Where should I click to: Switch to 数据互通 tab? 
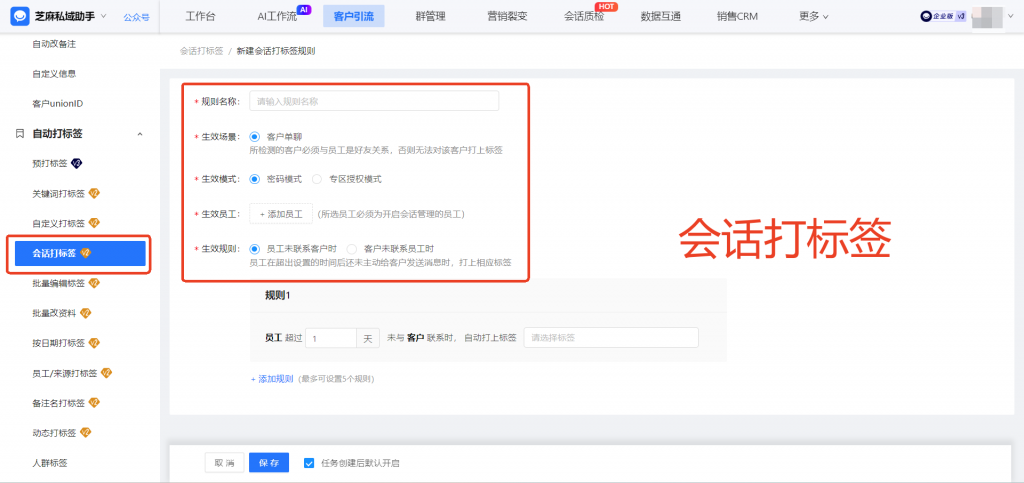pyautogui.click(x=661, y=16)
